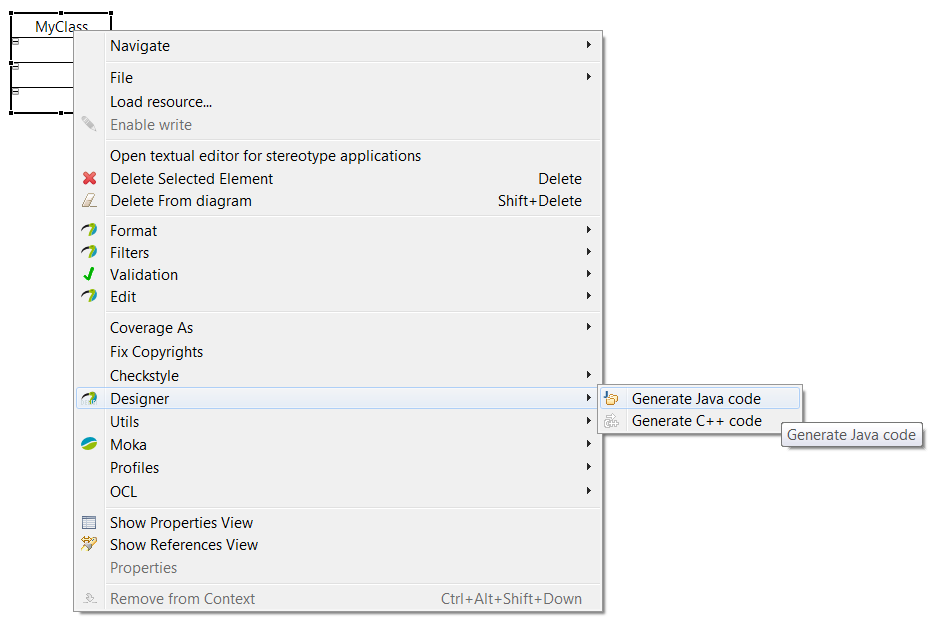Click the Show References View icon
This screenshot has width=933, height=624.
89,545
